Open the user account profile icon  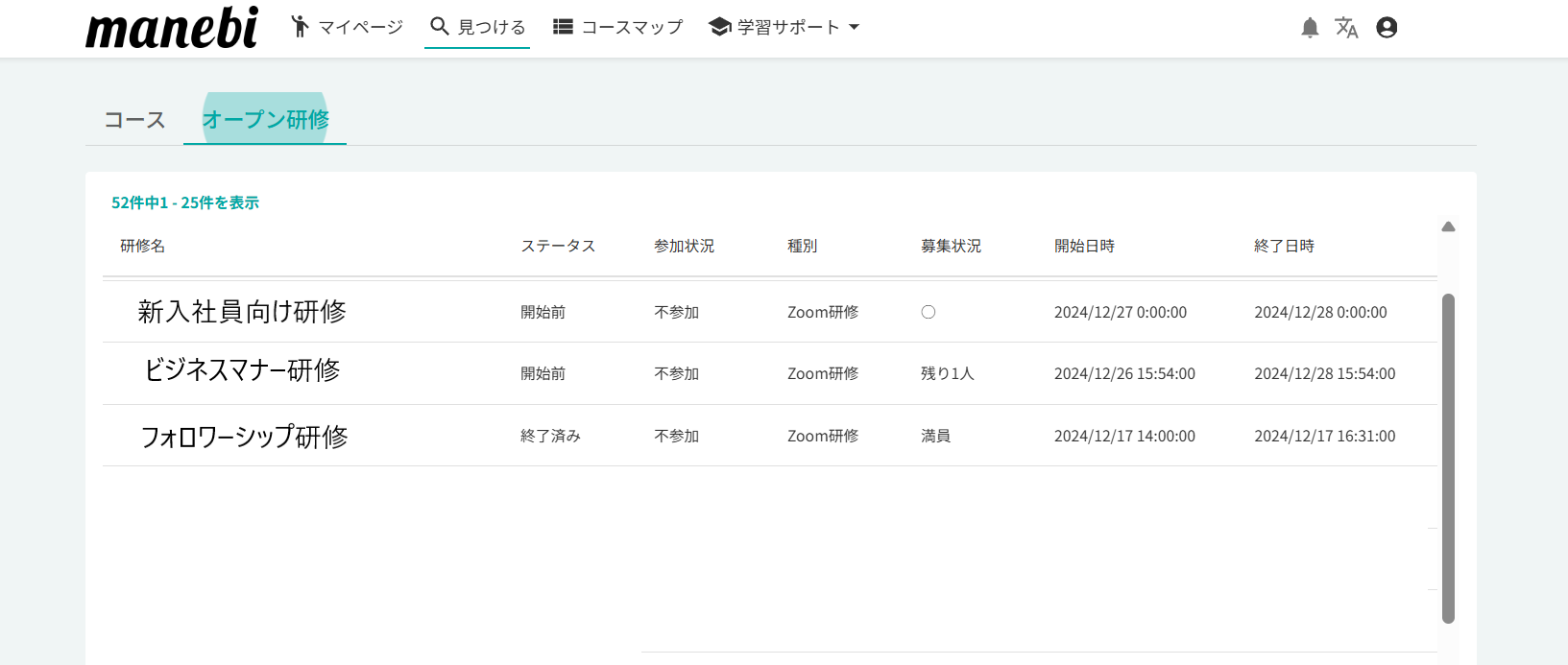pyautogui.click(x=1387, y=28)
